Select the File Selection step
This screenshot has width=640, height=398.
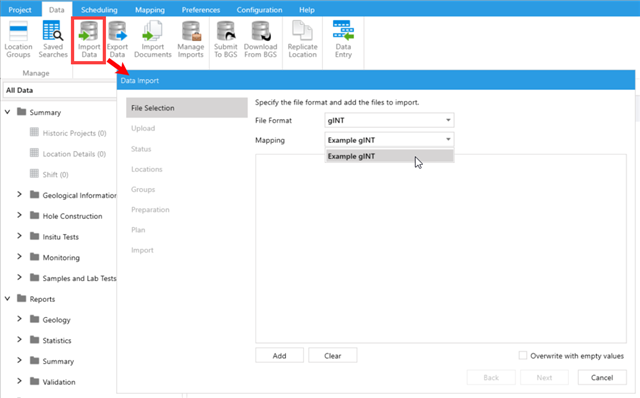tap(187, 108)
